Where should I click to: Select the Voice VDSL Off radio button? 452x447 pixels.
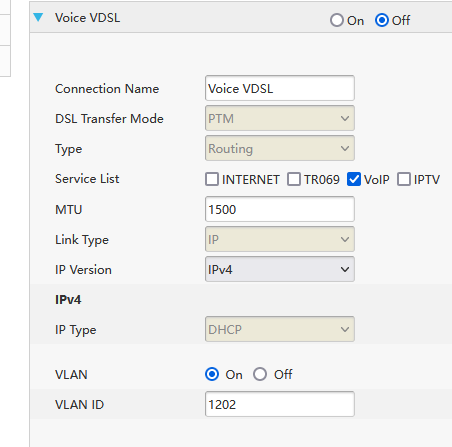[382, 20]
